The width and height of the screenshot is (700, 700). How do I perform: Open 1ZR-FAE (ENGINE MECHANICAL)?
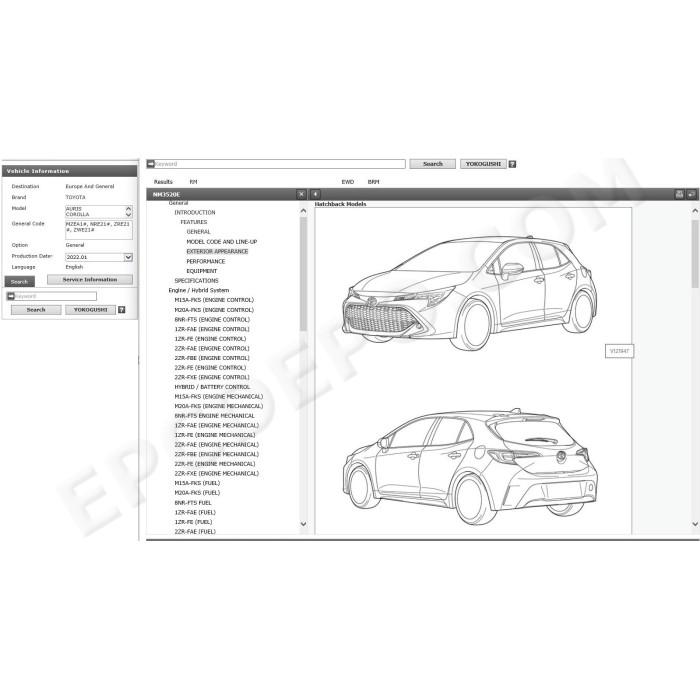(217, 425)
